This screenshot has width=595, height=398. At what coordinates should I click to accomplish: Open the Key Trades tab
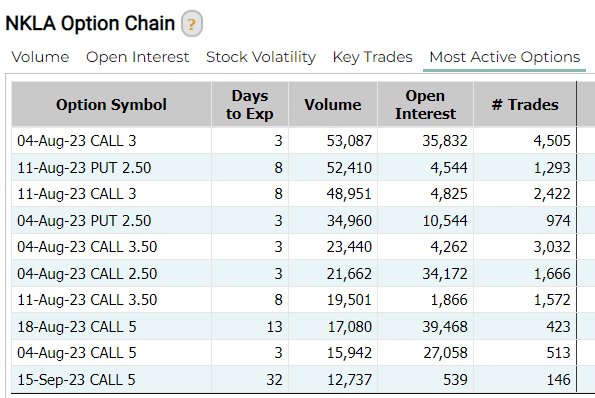[x=372, y=57]
